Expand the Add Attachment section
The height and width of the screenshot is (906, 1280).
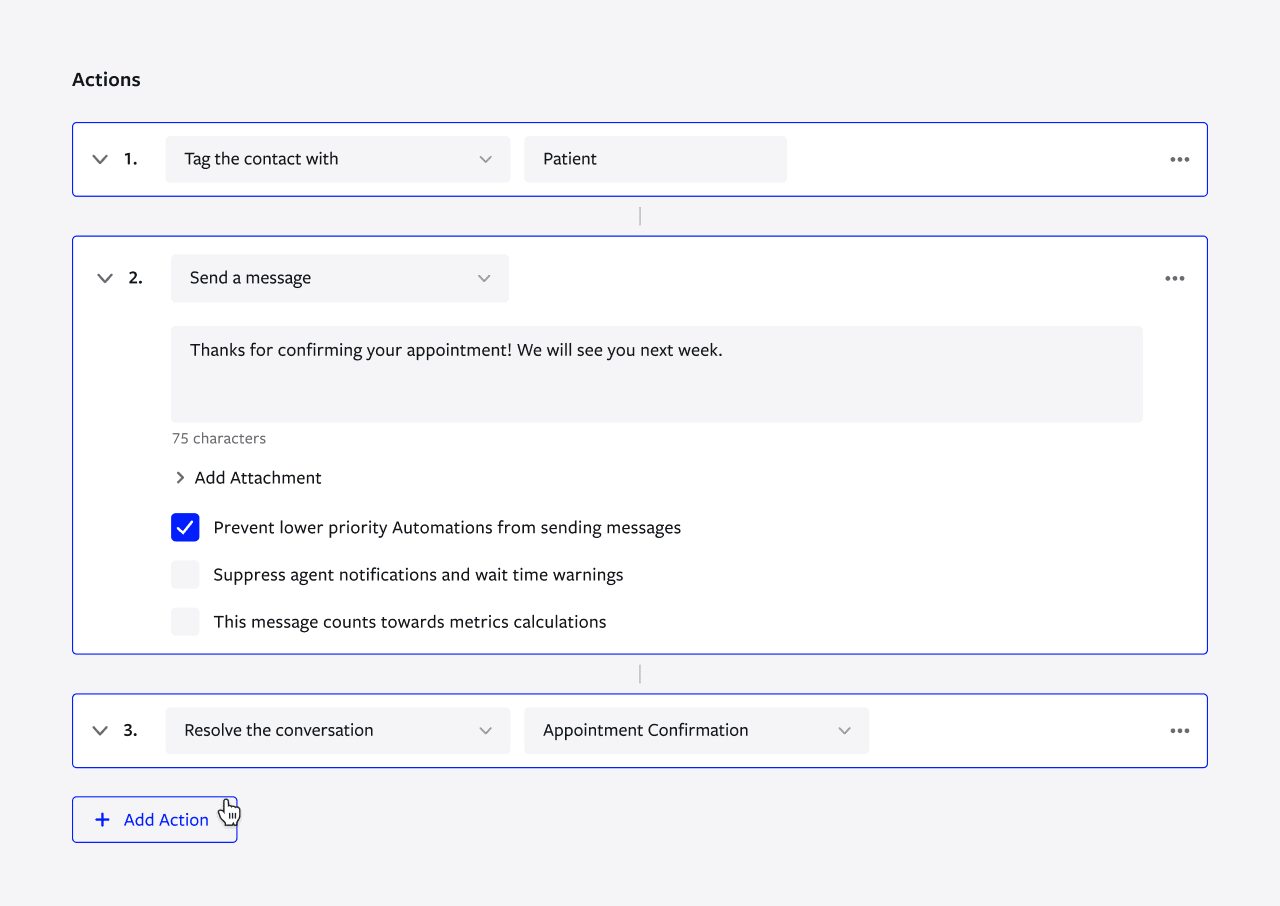click(248, 478)
